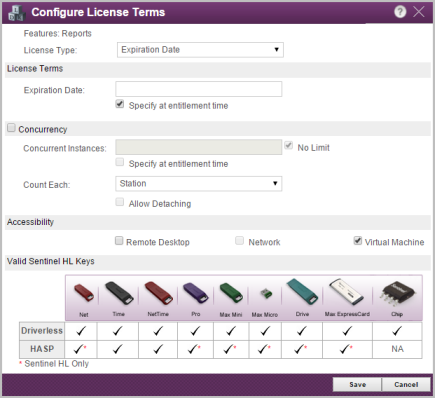The width and height of the screenshot is (435, 398).
Task: Click the Driverless checkmark under Max Micro
Action: pyautogui.click(x=265, y=331)
